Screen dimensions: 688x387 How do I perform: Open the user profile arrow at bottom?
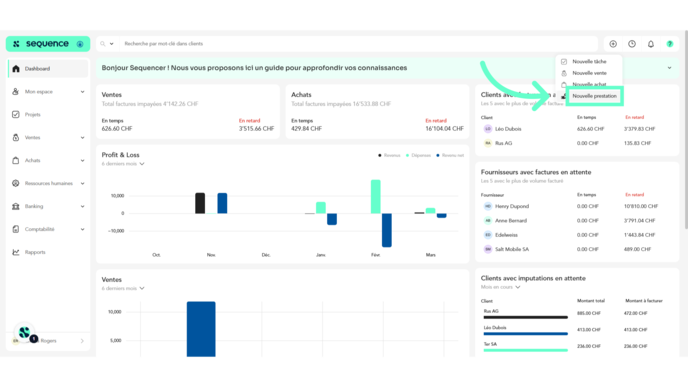coord(82,341)
